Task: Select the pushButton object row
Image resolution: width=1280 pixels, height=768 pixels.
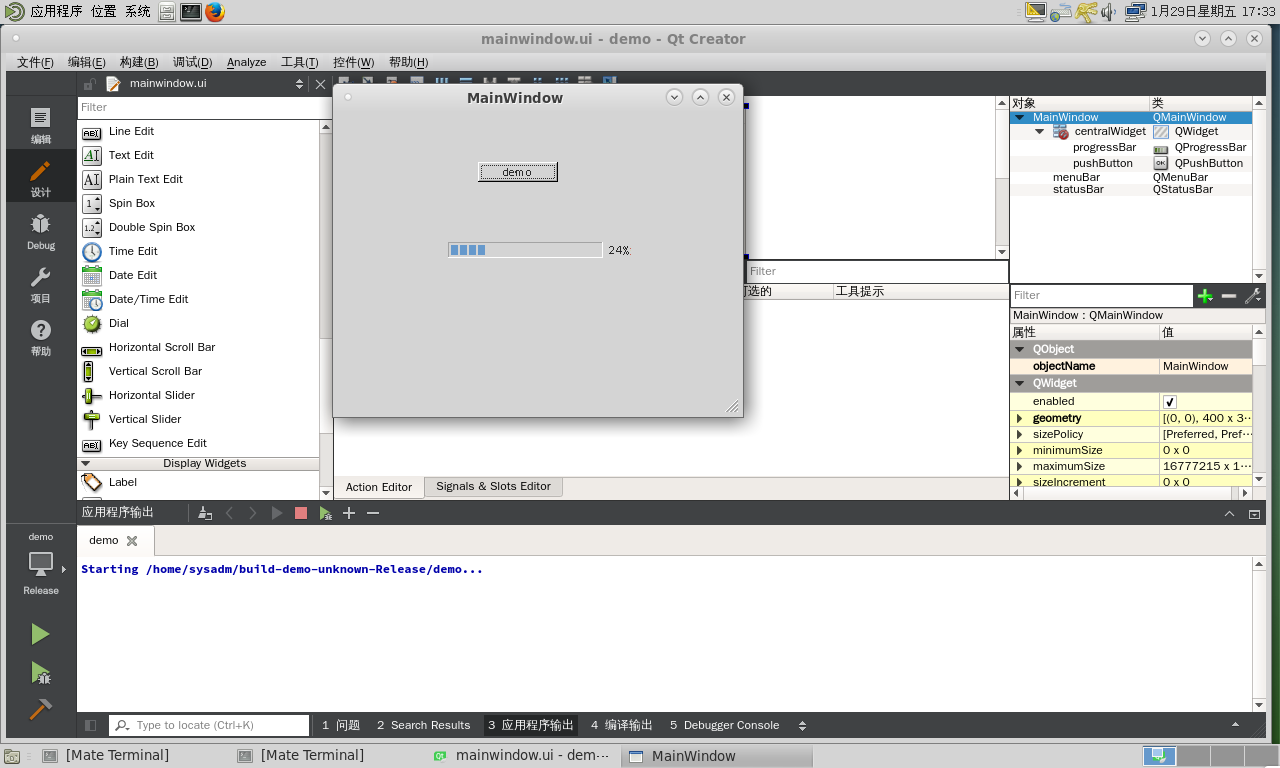Action: point(1130,163)
